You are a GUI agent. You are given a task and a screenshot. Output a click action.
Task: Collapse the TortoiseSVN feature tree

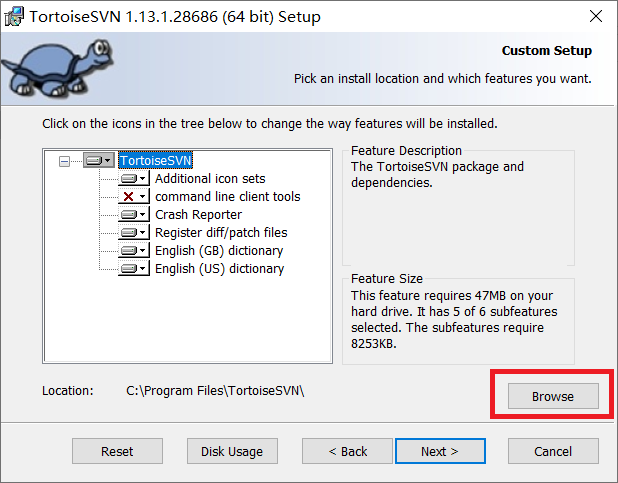tap(64, 161)
